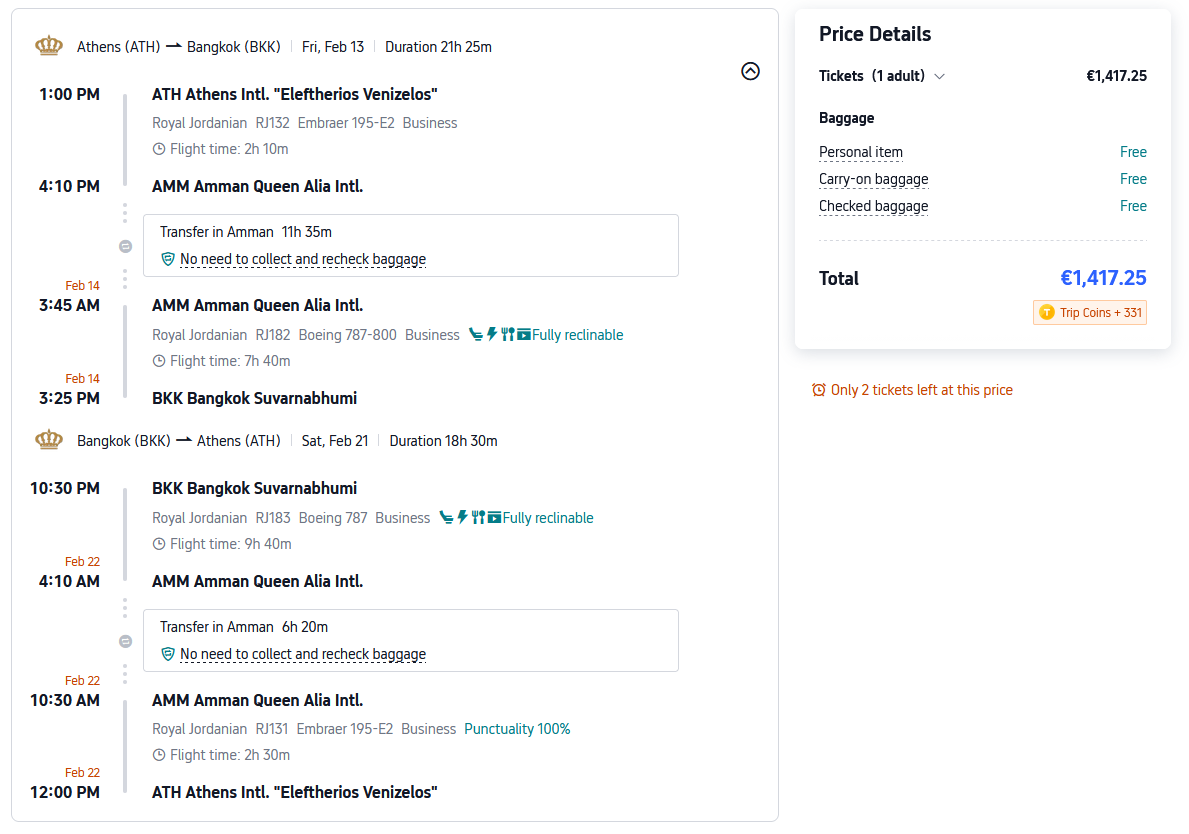Viewport: 1189px width, 834px height.
Task: Click the alarm icon beside tickets left notice
Action: (x=819, y=390)
